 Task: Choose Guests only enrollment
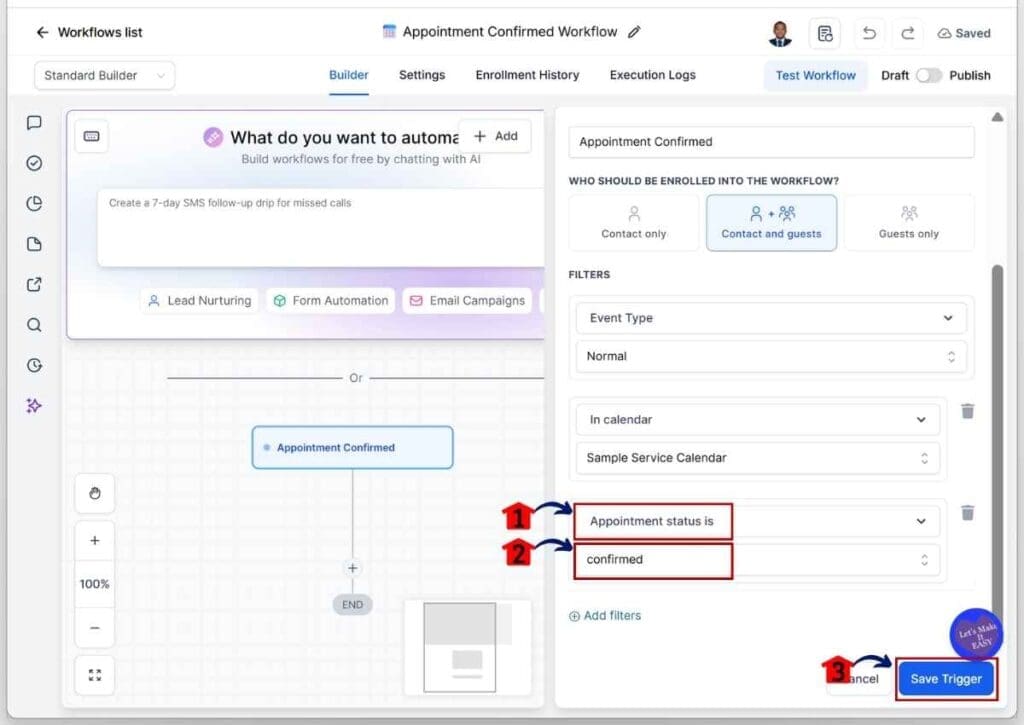pos(908,223)
